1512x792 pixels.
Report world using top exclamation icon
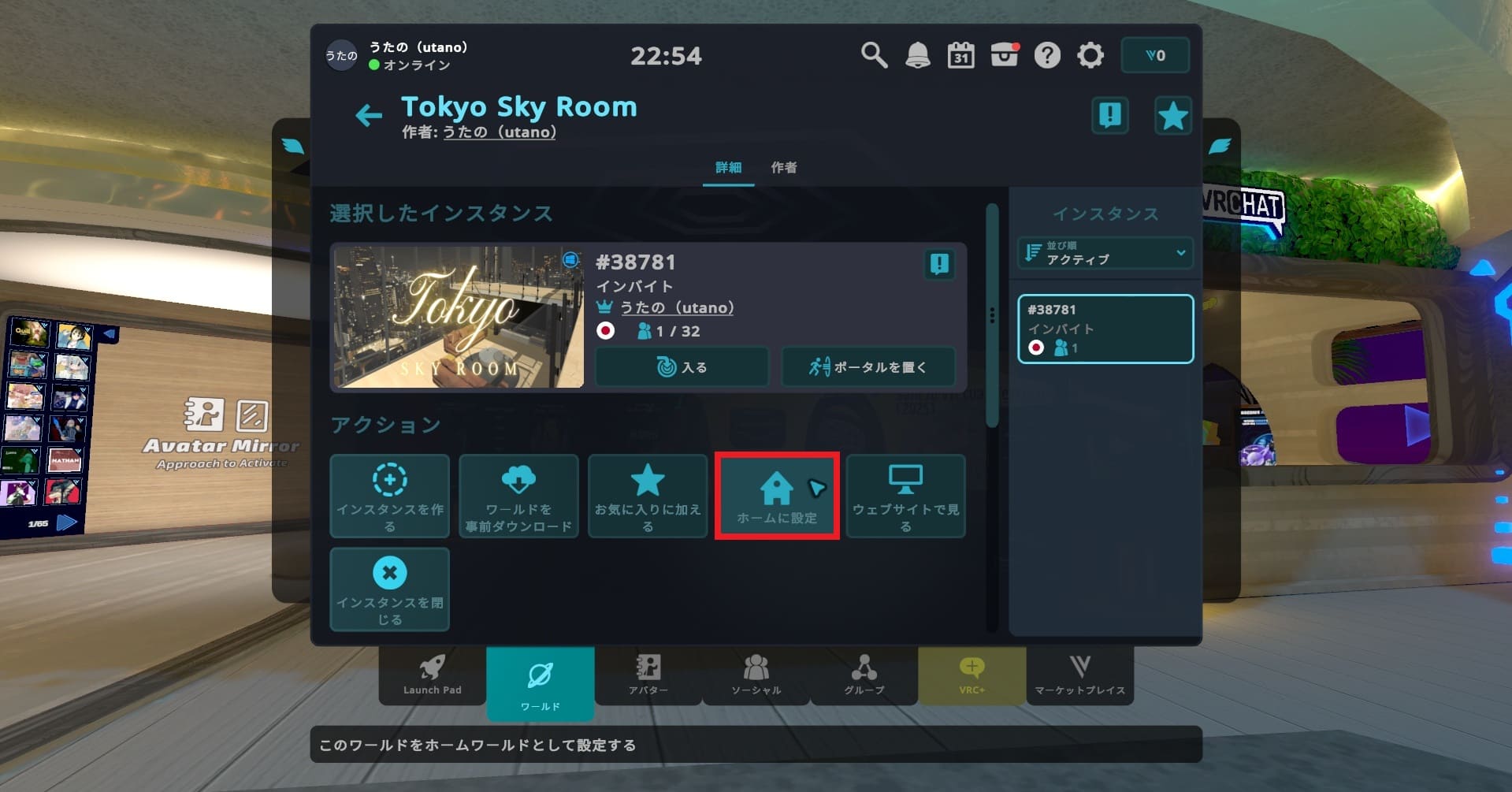tap(1109, 116)
